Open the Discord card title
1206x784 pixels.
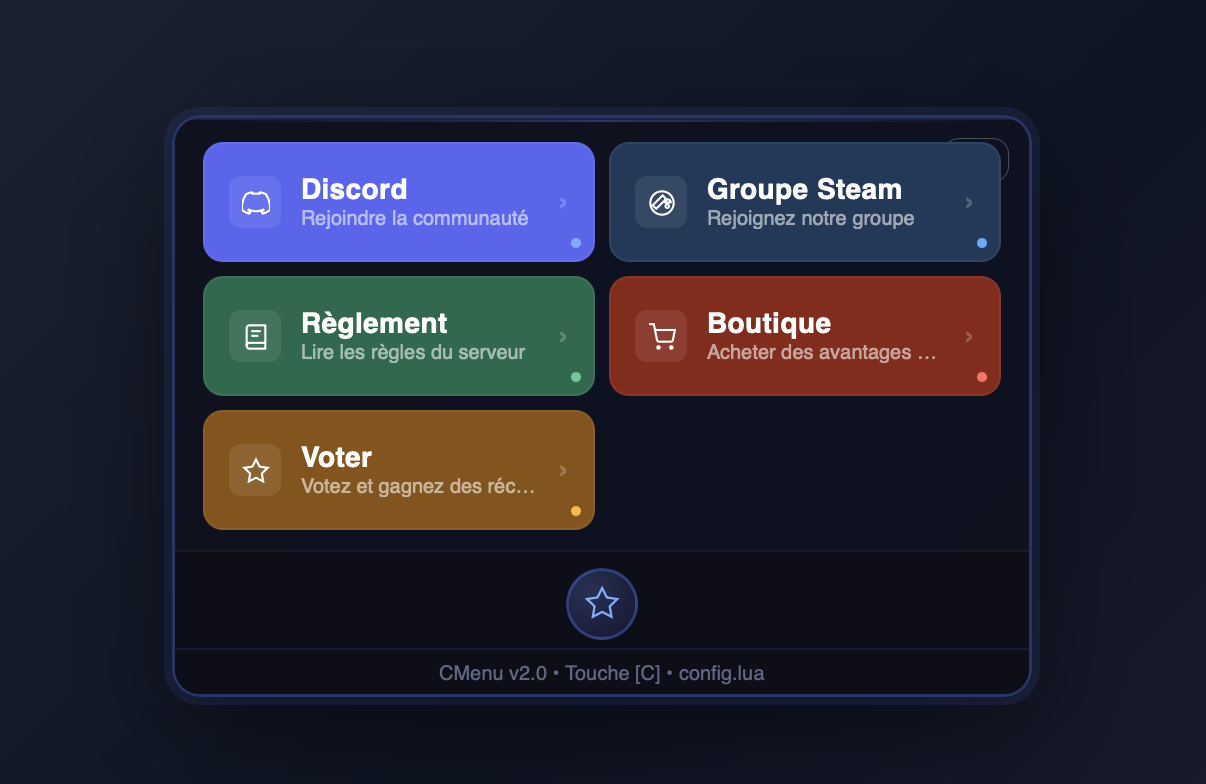click(x=354, y=189)
